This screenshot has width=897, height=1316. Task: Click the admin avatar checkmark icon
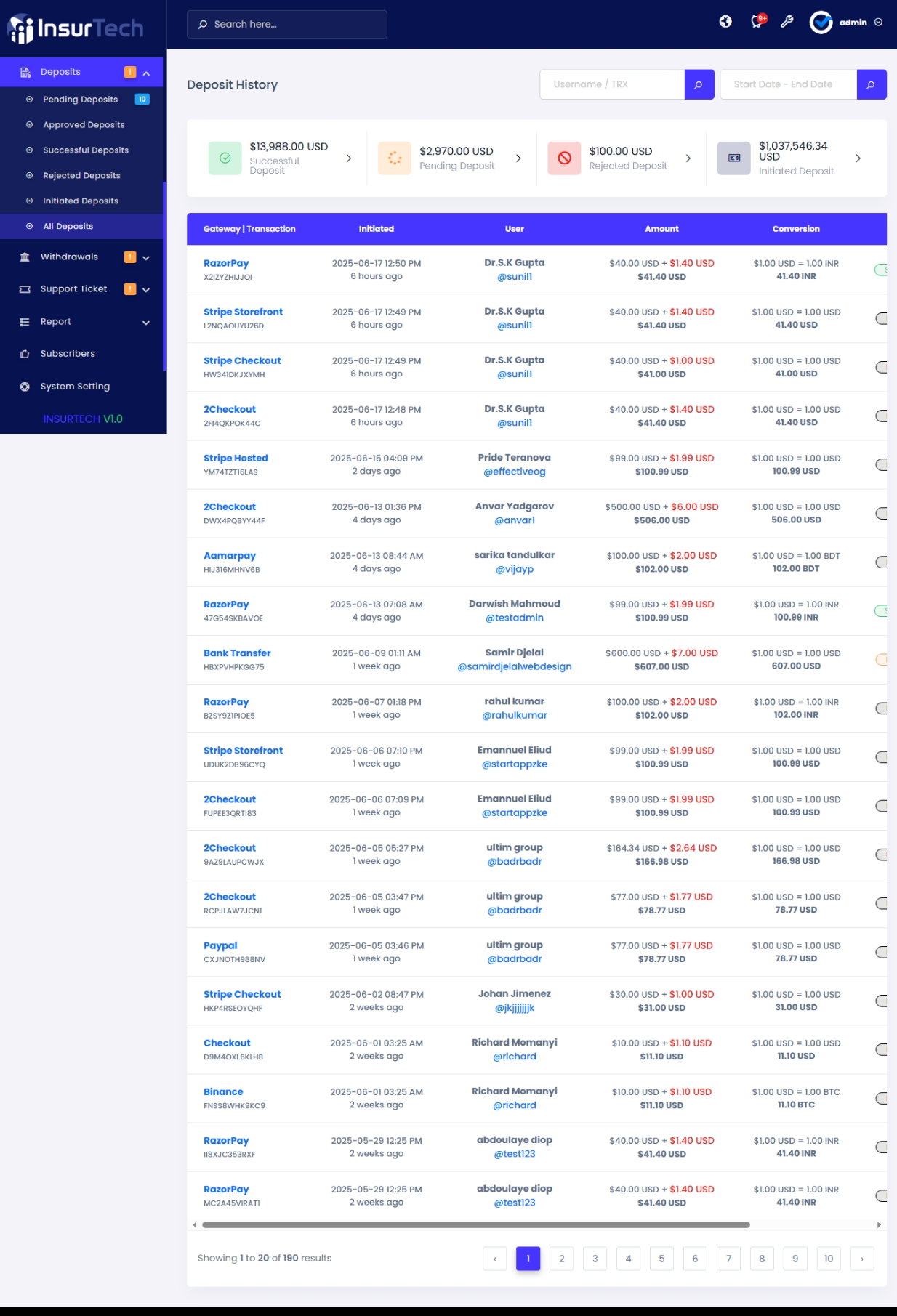[x=821, y=23]
